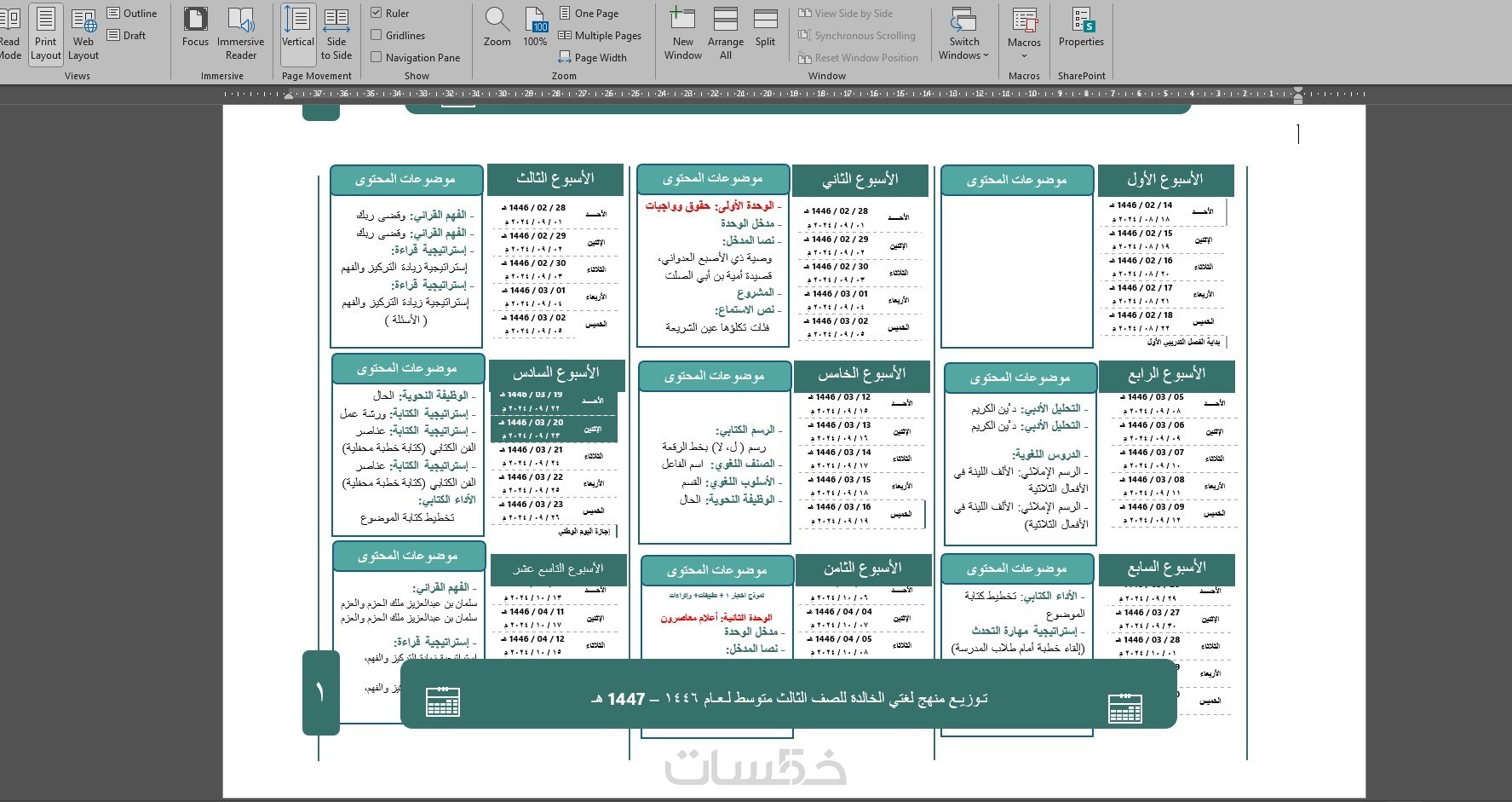This screenshot has height=802, width=1512.
Task: Fit zoom to Page Width
Action: pyautogui.click(x=592, y=57)
